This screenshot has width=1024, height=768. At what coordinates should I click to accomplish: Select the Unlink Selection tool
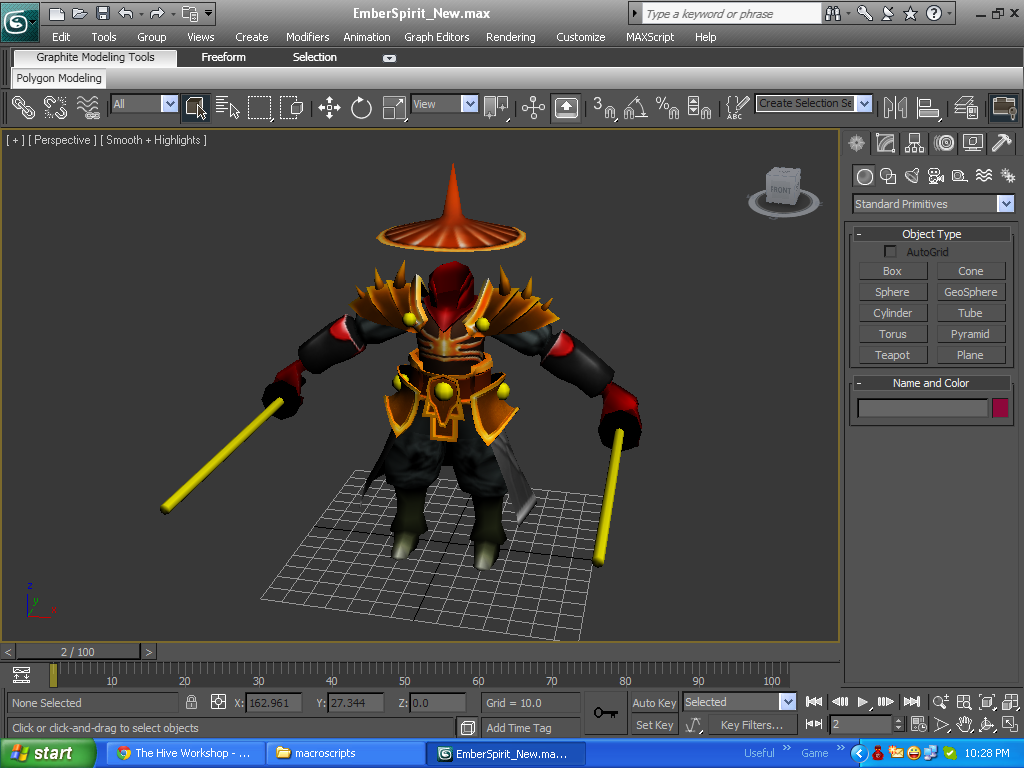click(56, 107)
